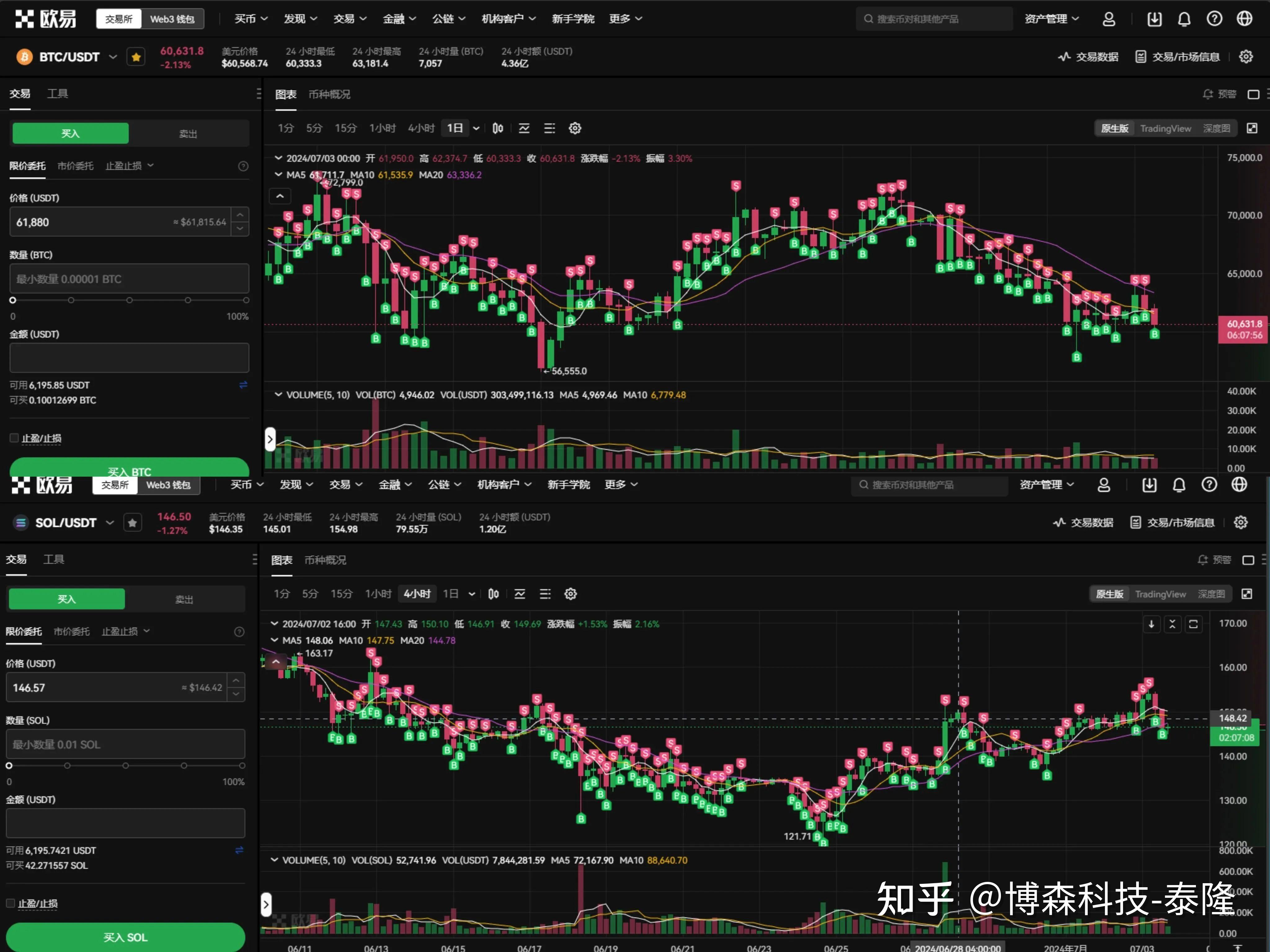1270x952 pixels.
Task: Click the BTC/USDT favorite star icon
Action: click(x=136, y=57)
